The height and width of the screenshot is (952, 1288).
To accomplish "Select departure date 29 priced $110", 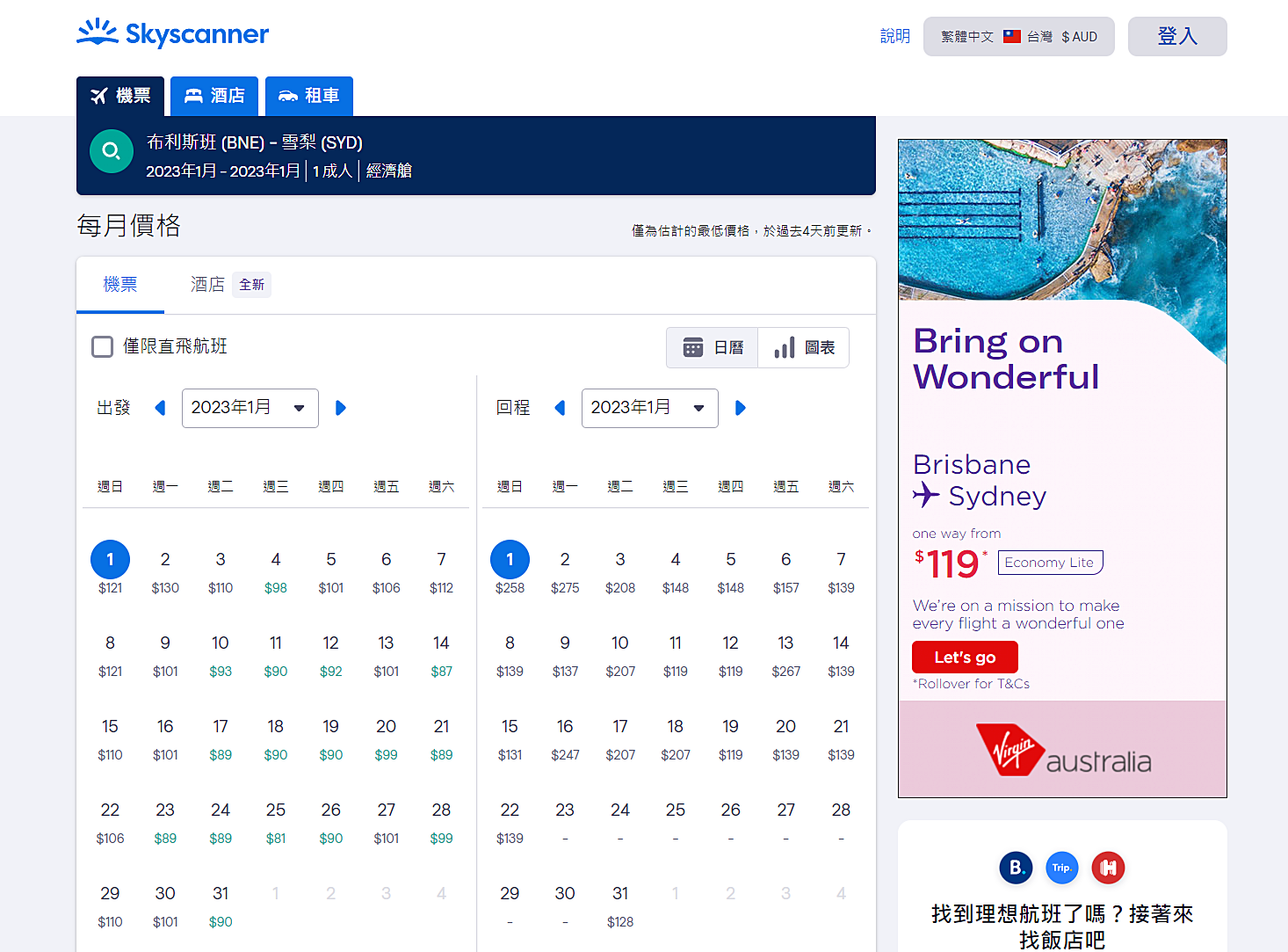I will click(110, 906).
